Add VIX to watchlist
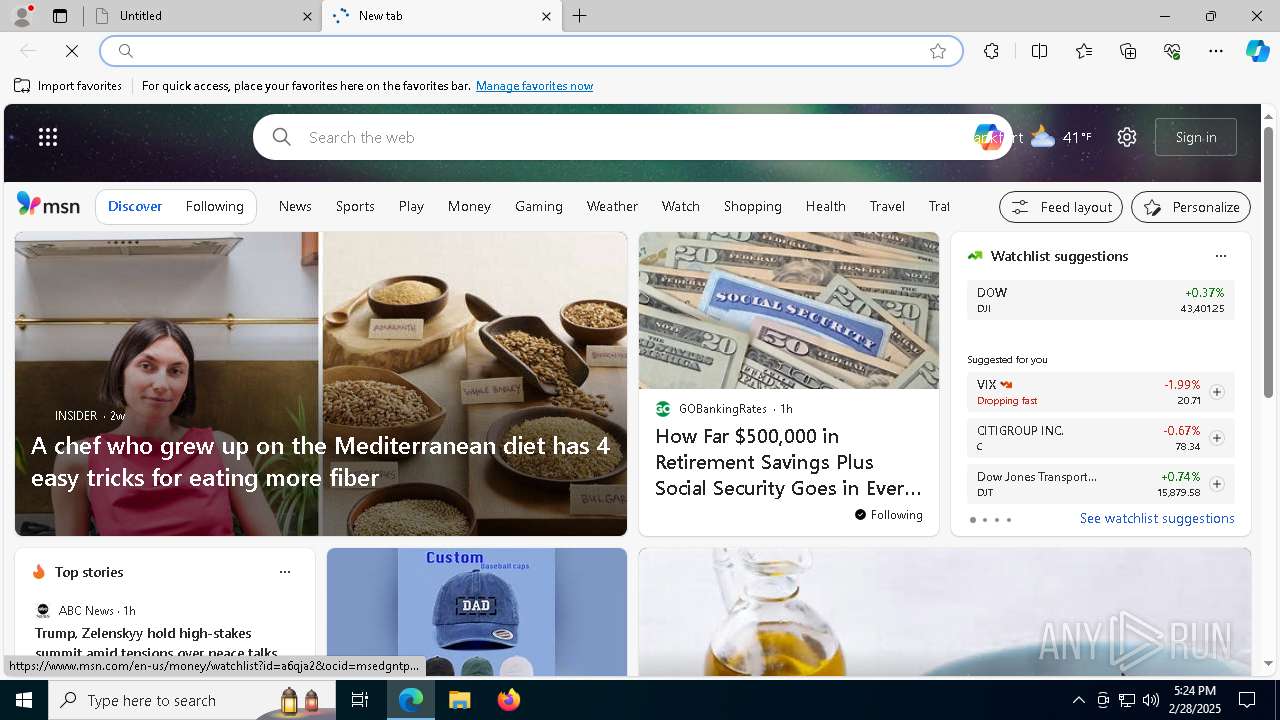This screenshot has width=1280, height=720. tap(1217, 392)
